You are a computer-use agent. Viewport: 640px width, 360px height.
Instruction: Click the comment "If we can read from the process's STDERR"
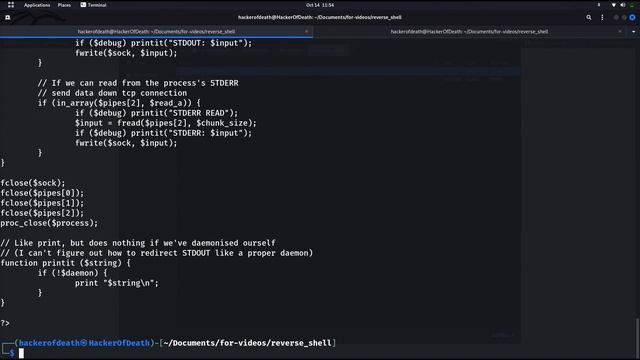point(138,83)
